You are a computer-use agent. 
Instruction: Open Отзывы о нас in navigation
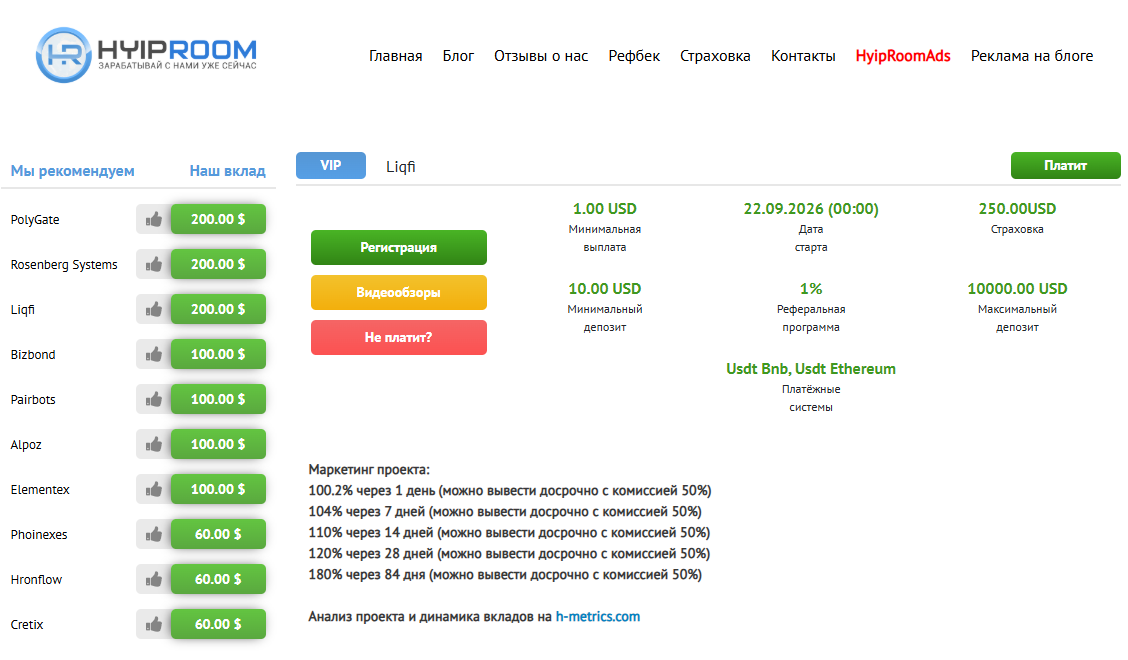[x=541, y=56]
